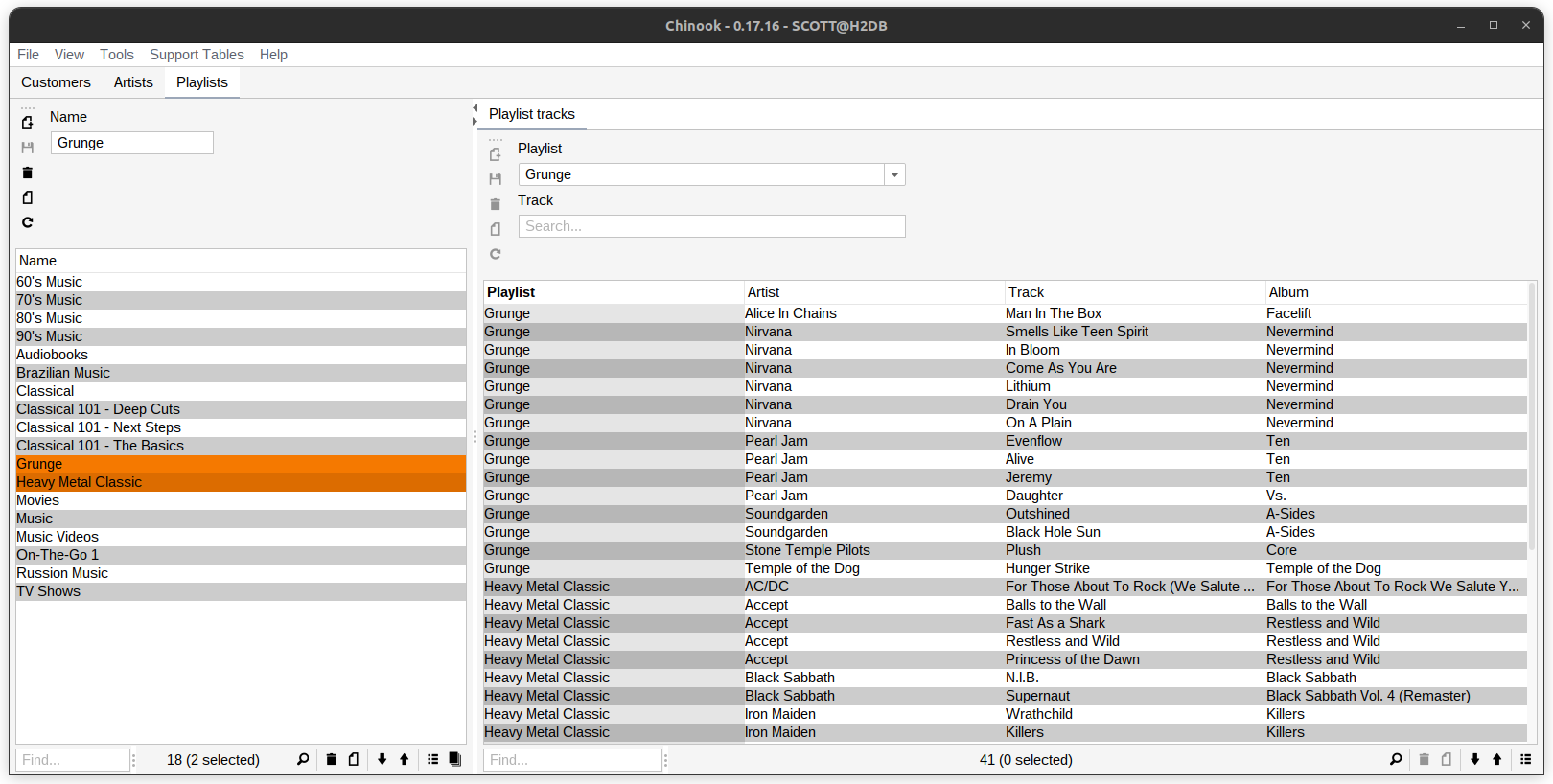
Task: Select the Heavy Metal Classic row in the playlists list
Action: [x=241, y=482]
